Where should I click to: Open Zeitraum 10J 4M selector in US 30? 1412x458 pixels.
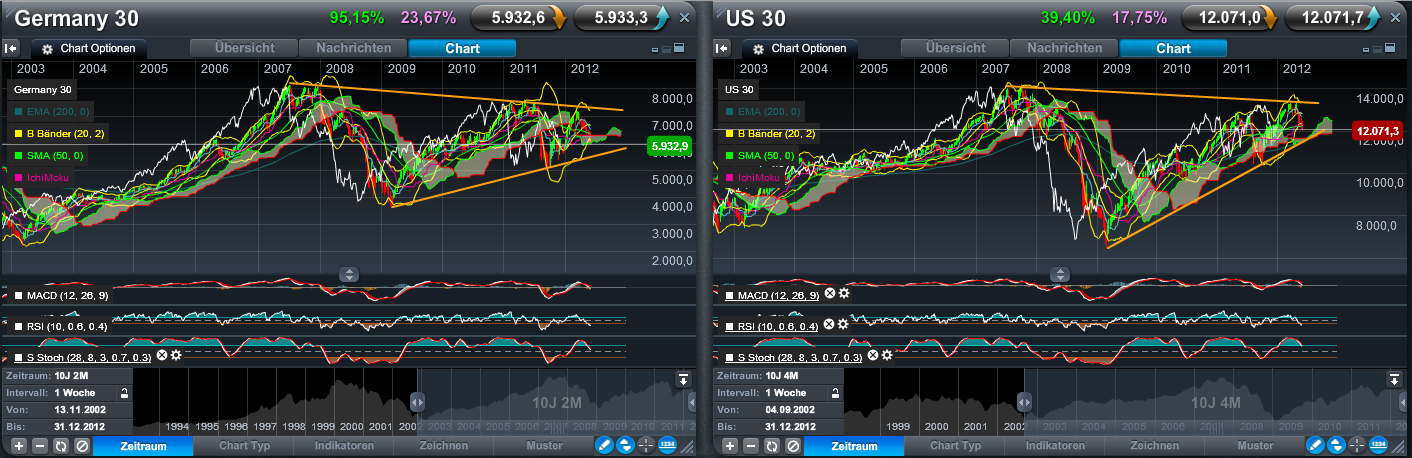click(x=777, y=376)
